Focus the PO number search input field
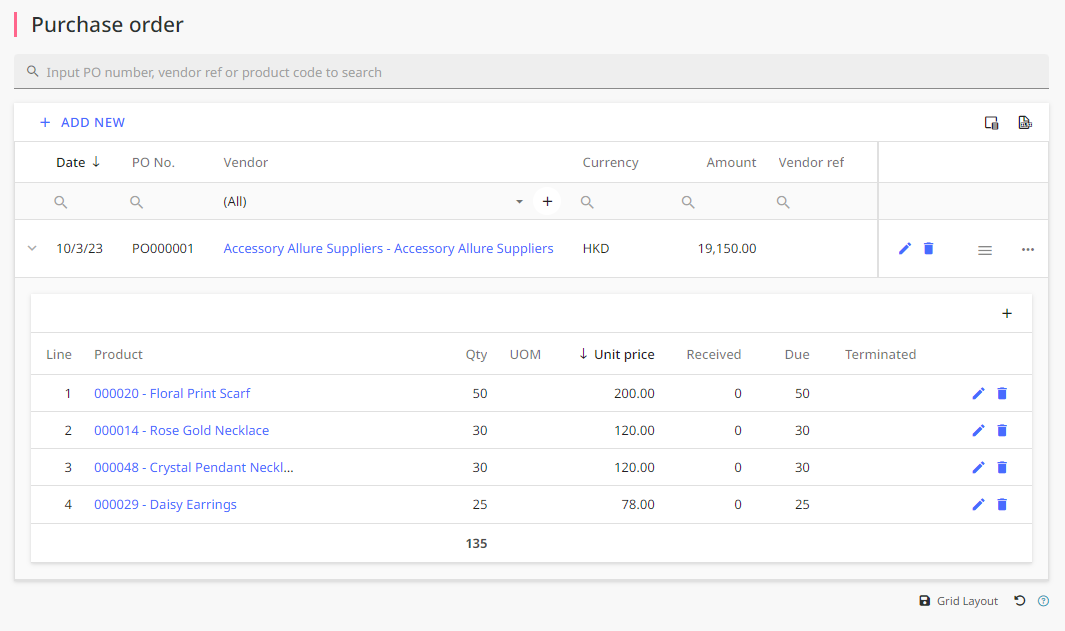1065x631 pixels. [x=531, y=72]
